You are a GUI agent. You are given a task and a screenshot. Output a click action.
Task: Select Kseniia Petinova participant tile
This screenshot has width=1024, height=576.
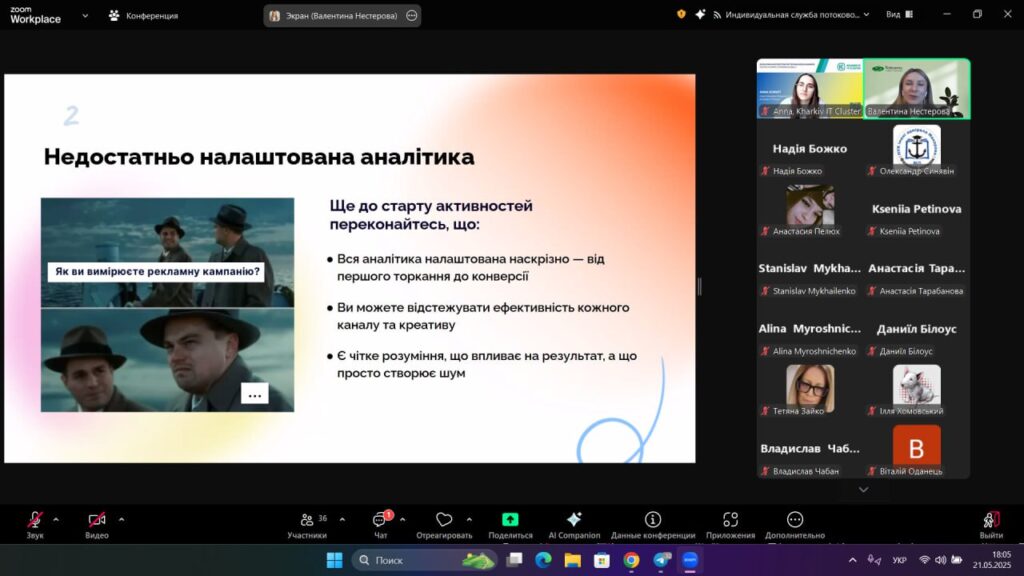tap(917, 210)
